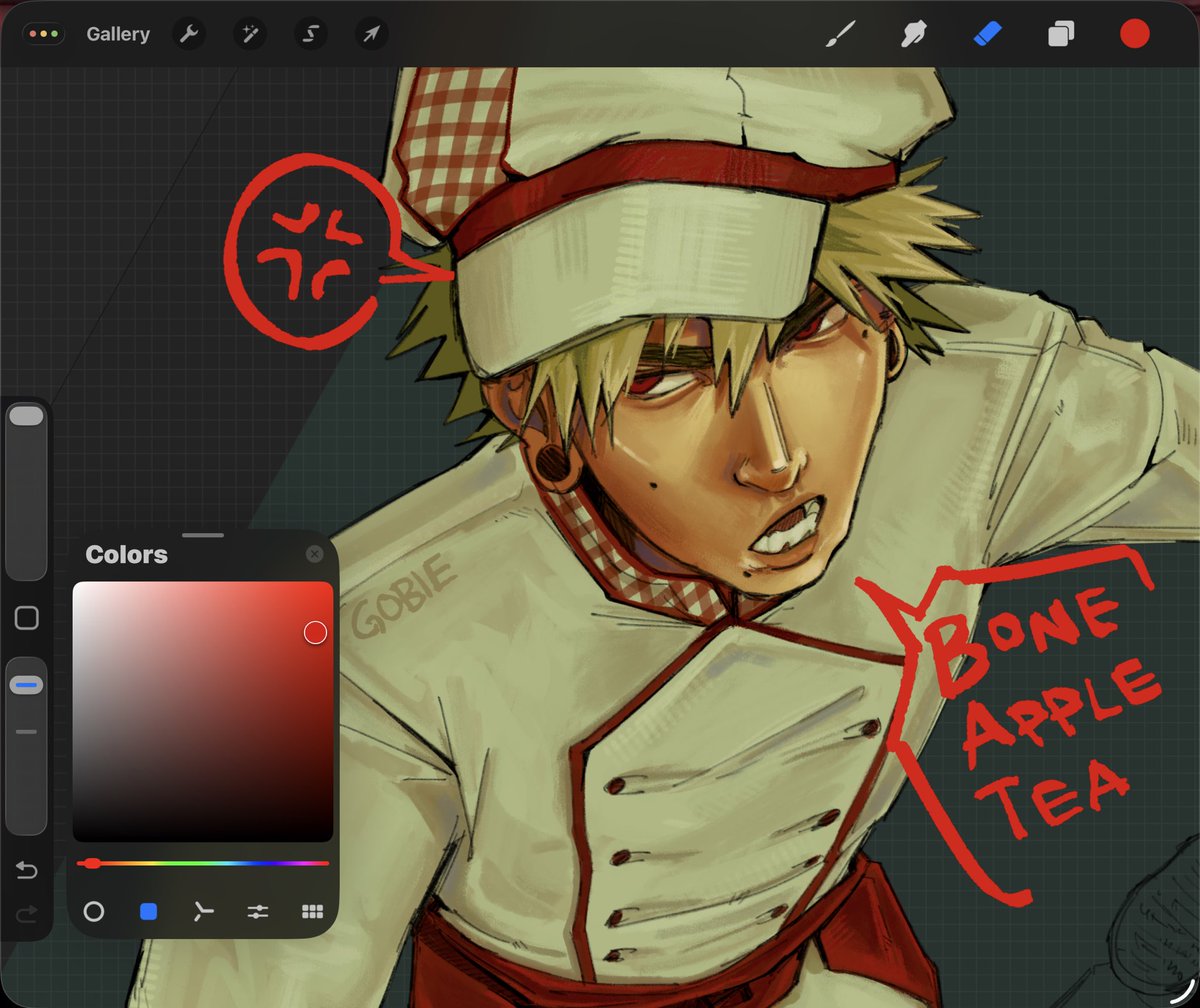
Task: Click the brush size slider handle
Action: click(x=26, y=417)
